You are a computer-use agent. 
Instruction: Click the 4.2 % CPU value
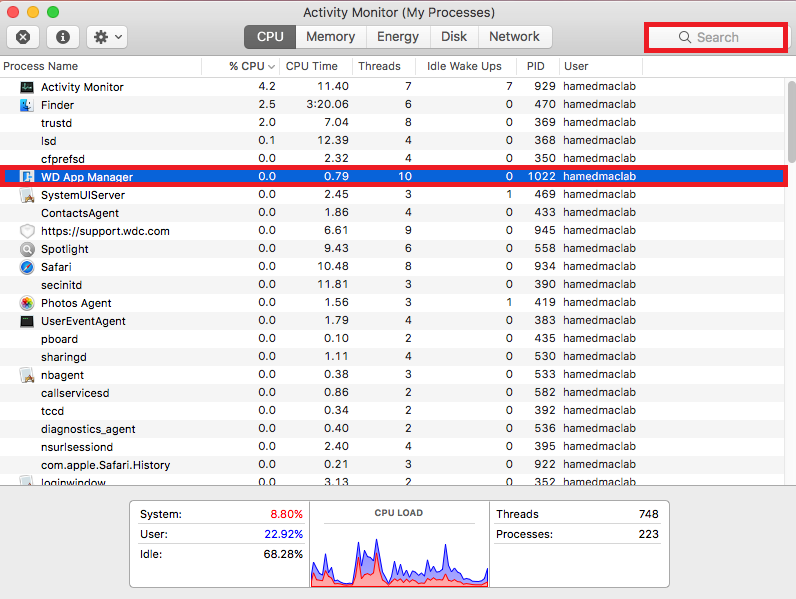point(267,86)
